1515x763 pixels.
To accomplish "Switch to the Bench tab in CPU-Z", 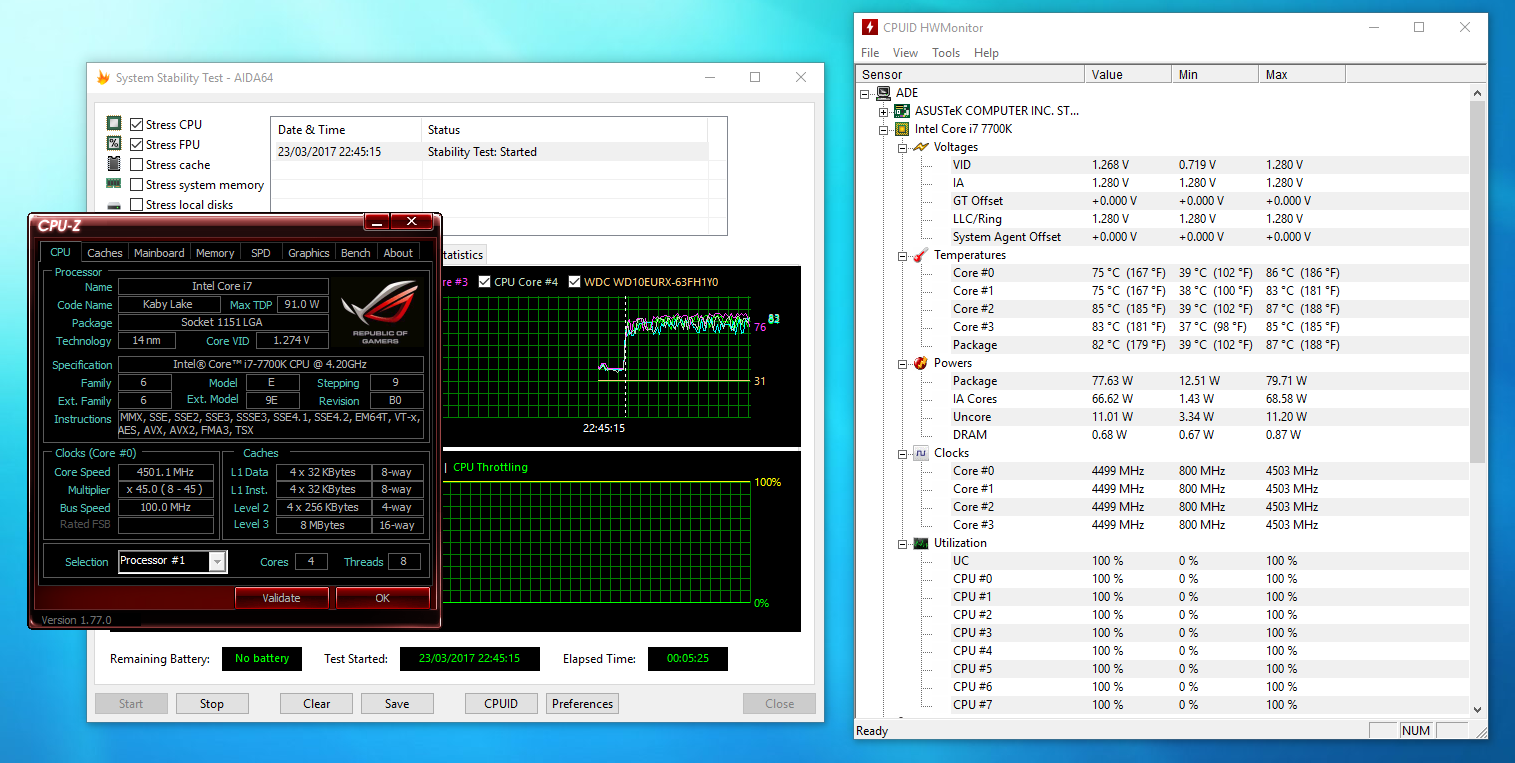I will click(356, 253).
